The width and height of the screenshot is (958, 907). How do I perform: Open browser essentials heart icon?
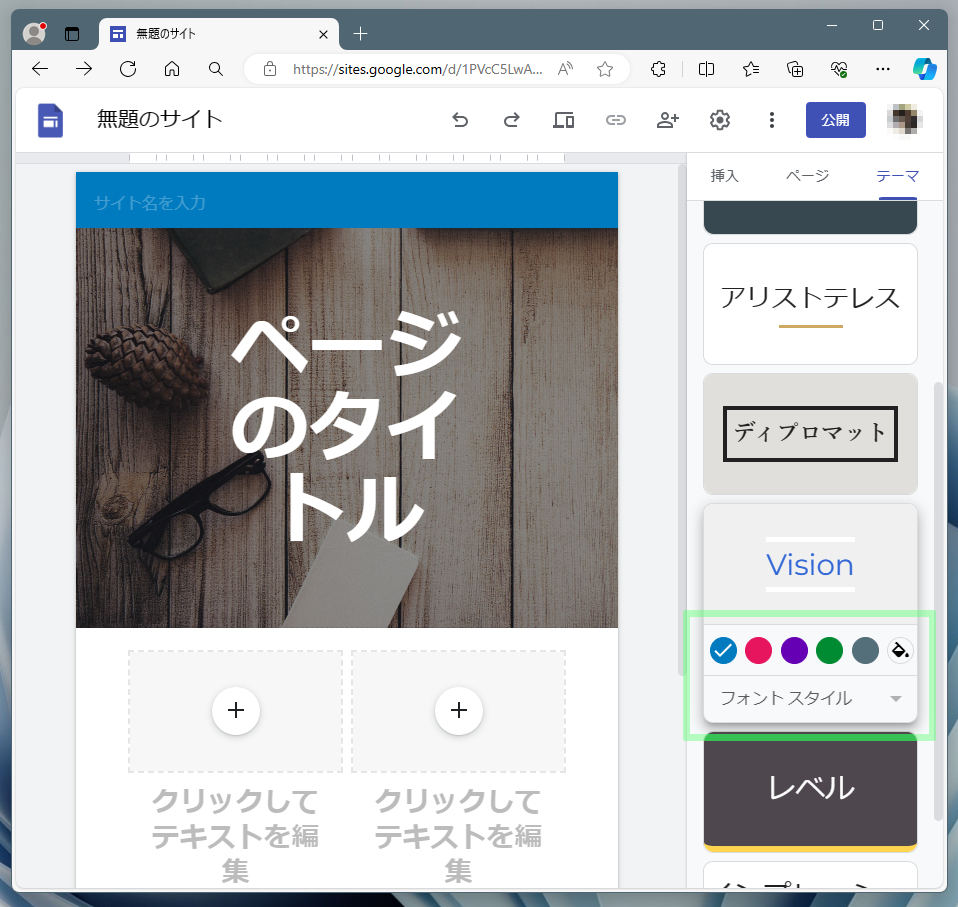pyautogui.click(x=839, y=69)
